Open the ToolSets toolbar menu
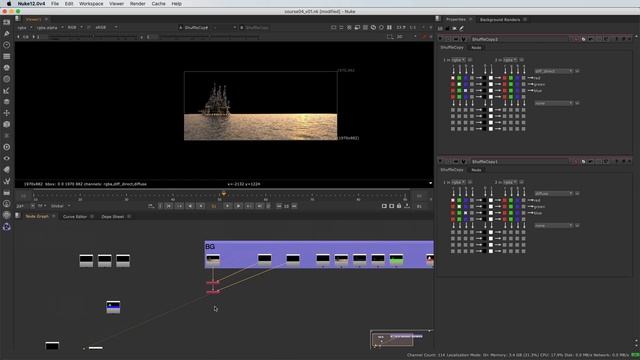 7,181
